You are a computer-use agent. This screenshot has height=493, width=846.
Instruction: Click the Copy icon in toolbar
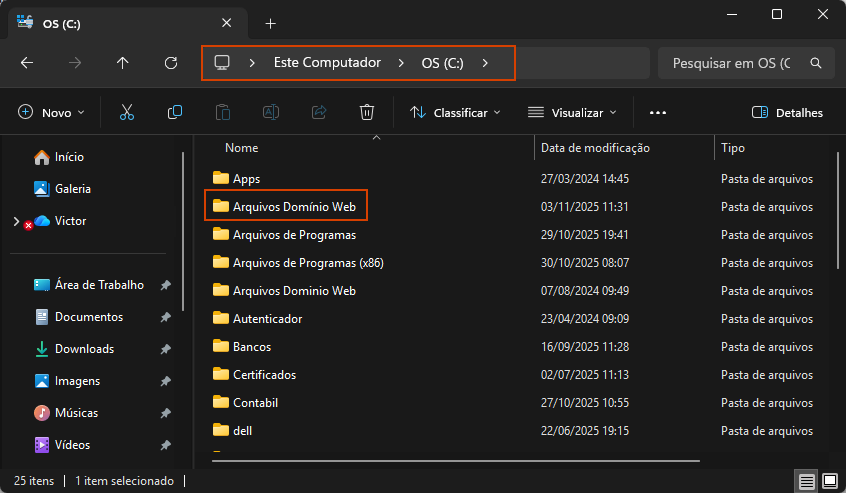coord(175,113)
